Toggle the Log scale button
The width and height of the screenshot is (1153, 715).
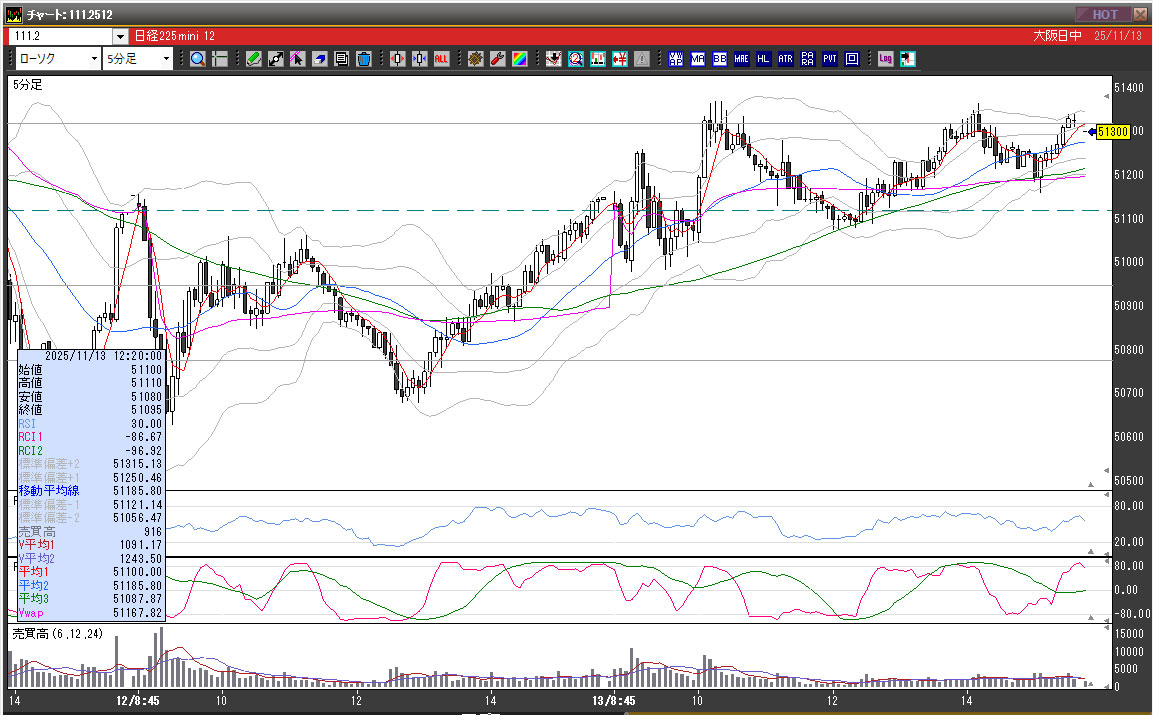(885, 59)
